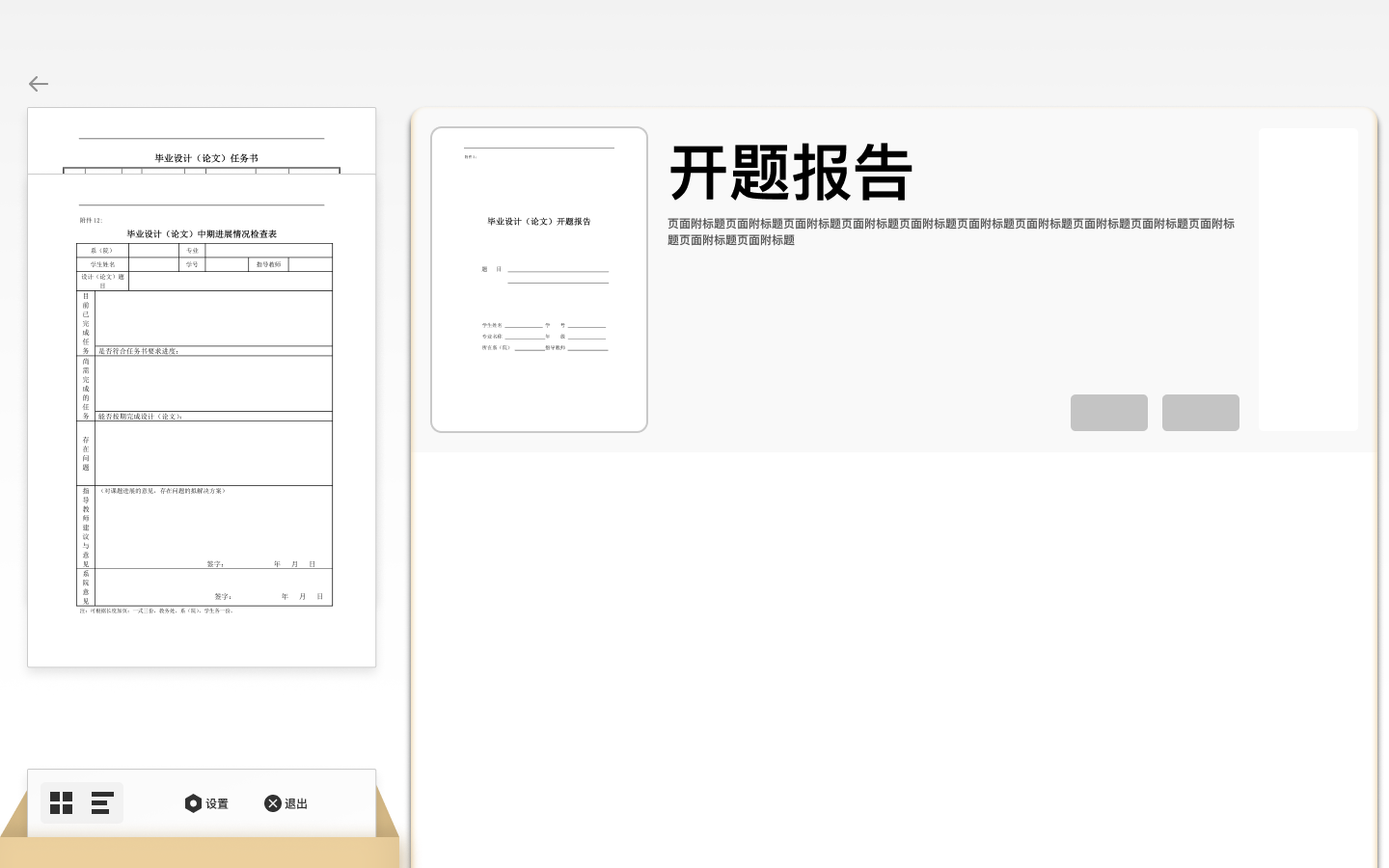This screenshot has height=868, width=1389.
Task: Click the 存在问题 row label
Action: point(86,453)
